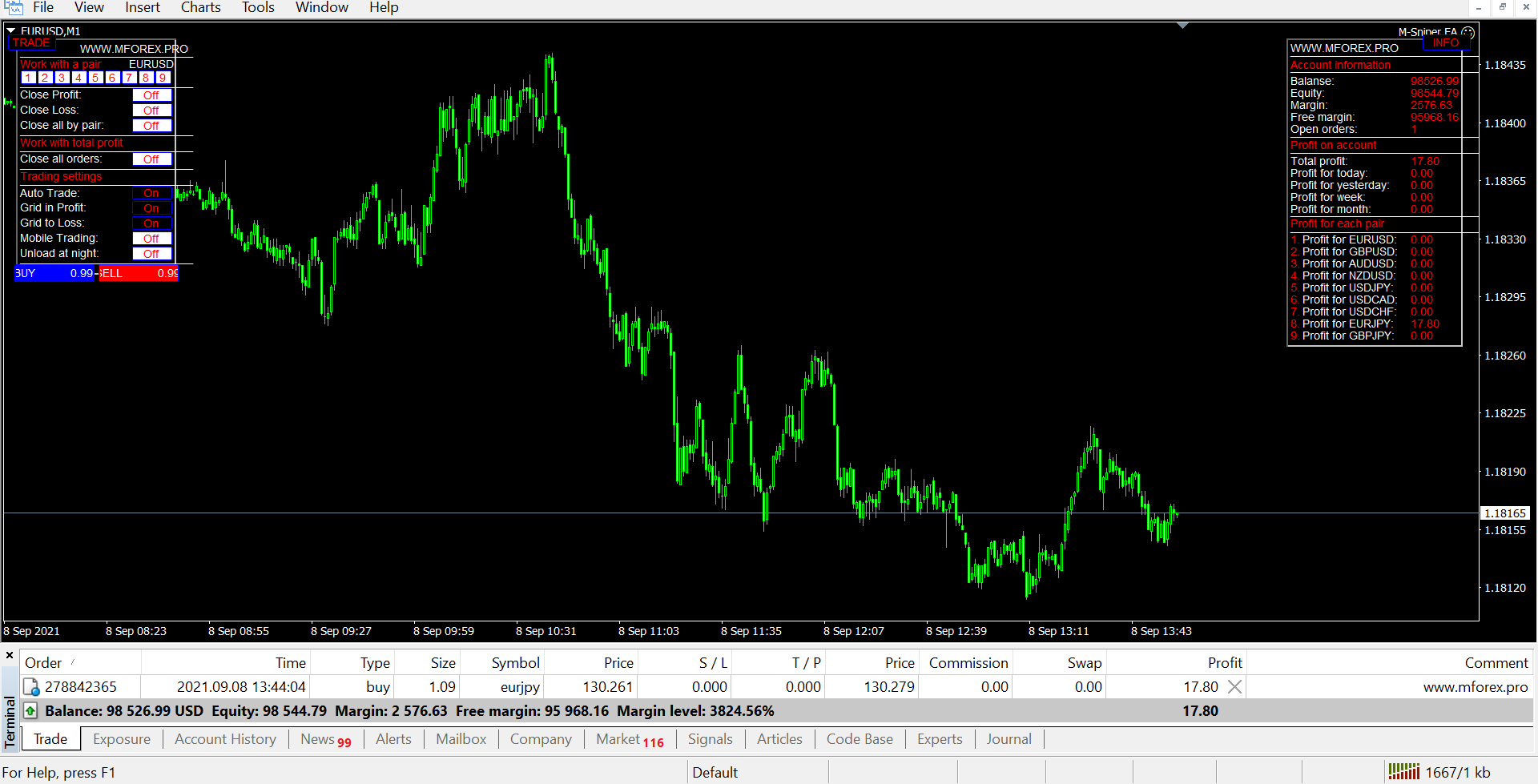Switch to the Account History tab
Viewport: 1538px width, 784px height.
(x=225, y=739)
